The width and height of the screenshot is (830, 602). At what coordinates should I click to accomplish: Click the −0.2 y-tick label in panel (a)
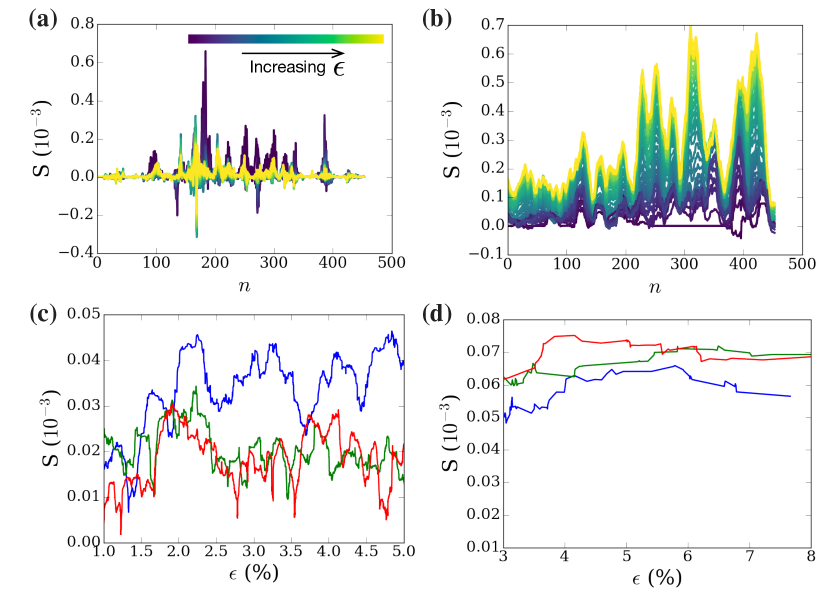(x=76, y=214)
